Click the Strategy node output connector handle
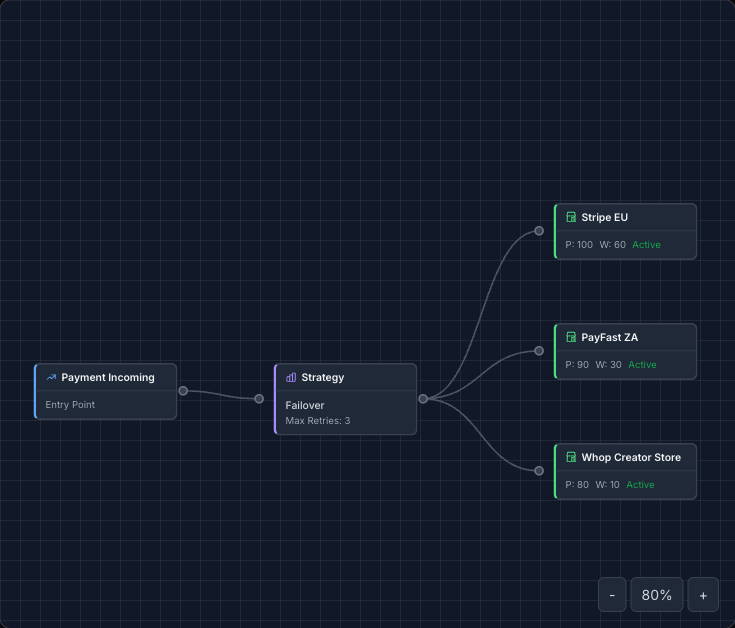This screenshot has height=628, width=735. 423,399
